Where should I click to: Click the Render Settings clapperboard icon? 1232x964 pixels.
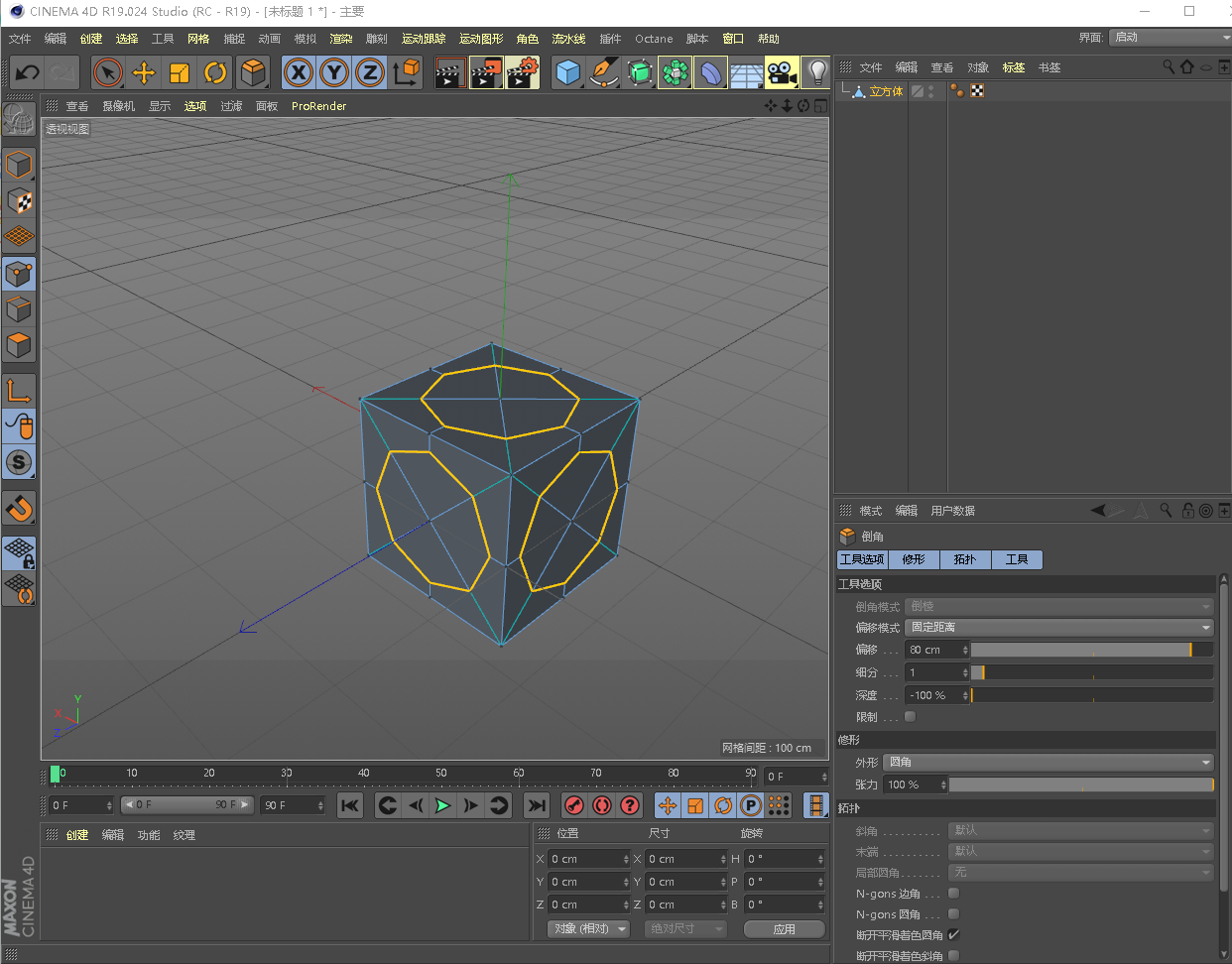pos(522,73)
